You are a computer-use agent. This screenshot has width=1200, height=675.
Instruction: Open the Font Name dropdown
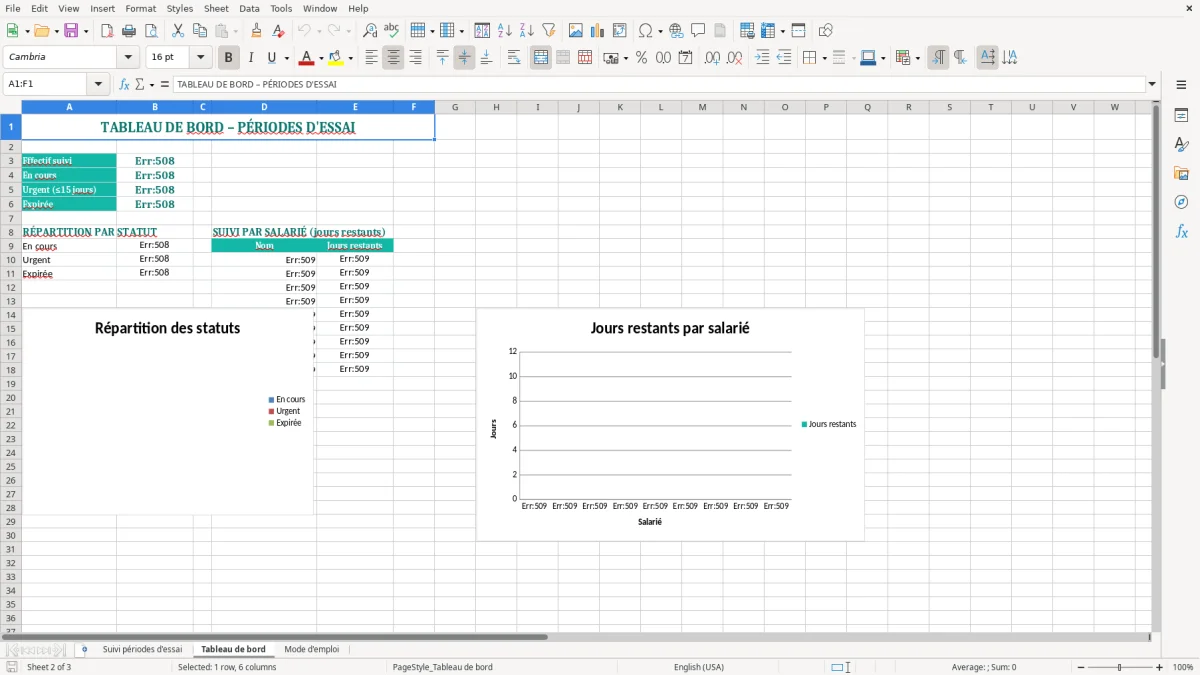[128, 58]
